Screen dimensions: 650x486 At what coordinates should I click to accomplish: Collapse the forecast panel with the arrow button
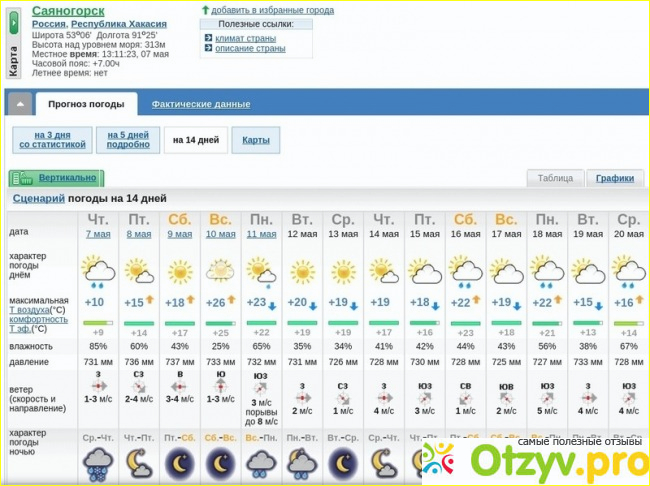click(x=18, y=104)
